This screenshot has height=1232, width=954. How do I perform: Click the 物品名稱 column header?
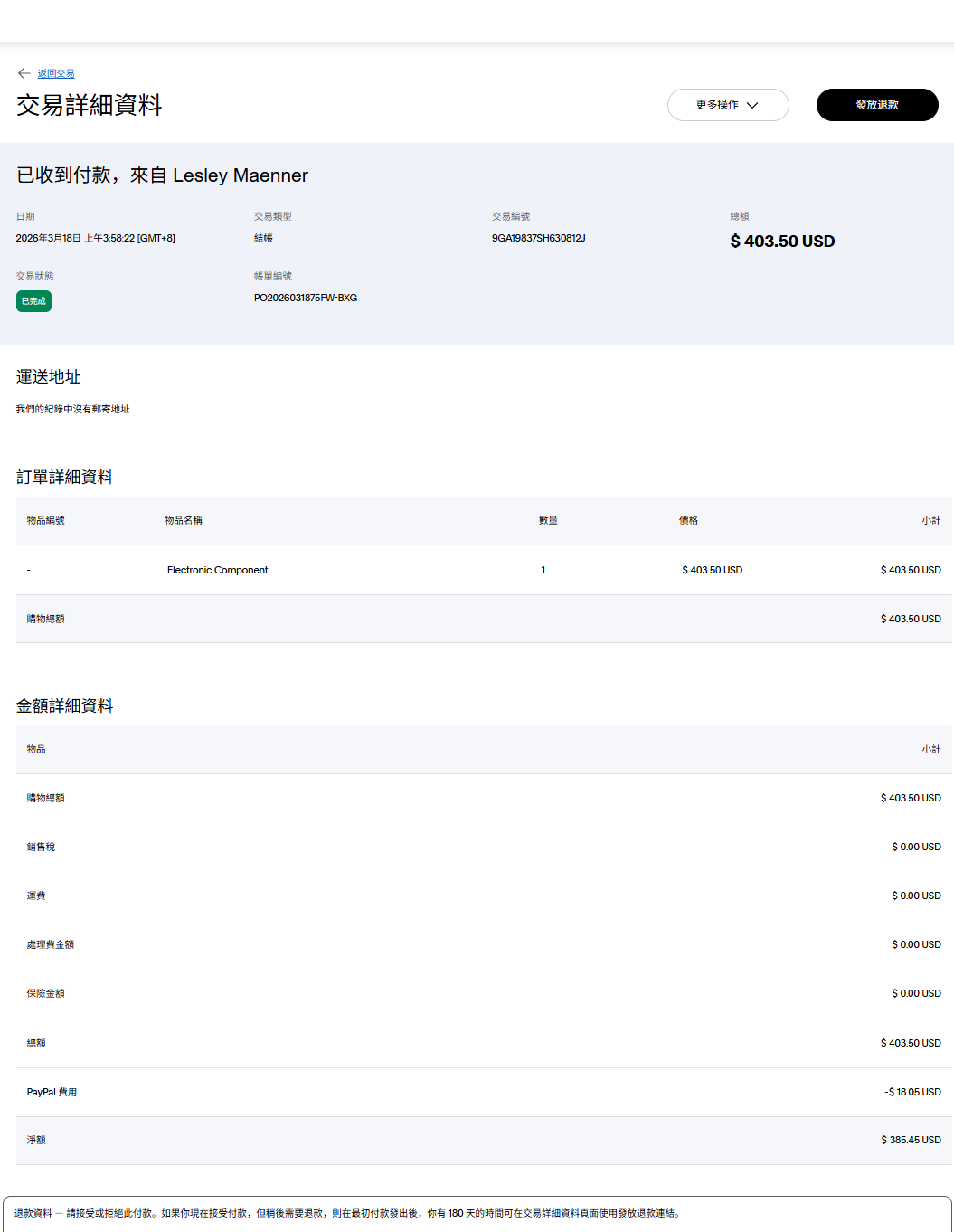tap(184, 520)
